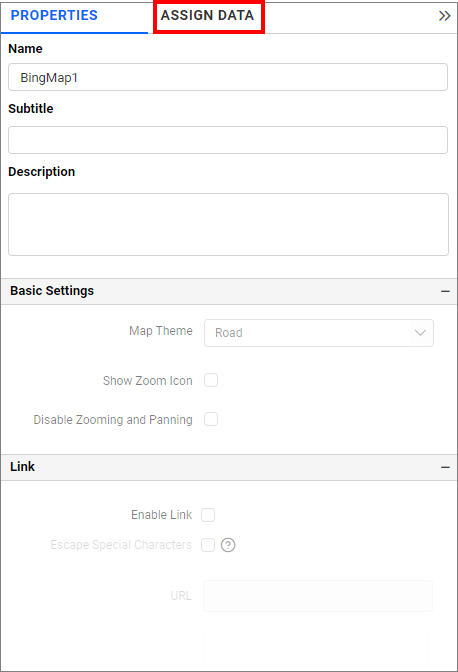Screen dimensions: 458x672
Task: Switch to the ASSIGN DATA tab
Action: click(x=207, y=15)
